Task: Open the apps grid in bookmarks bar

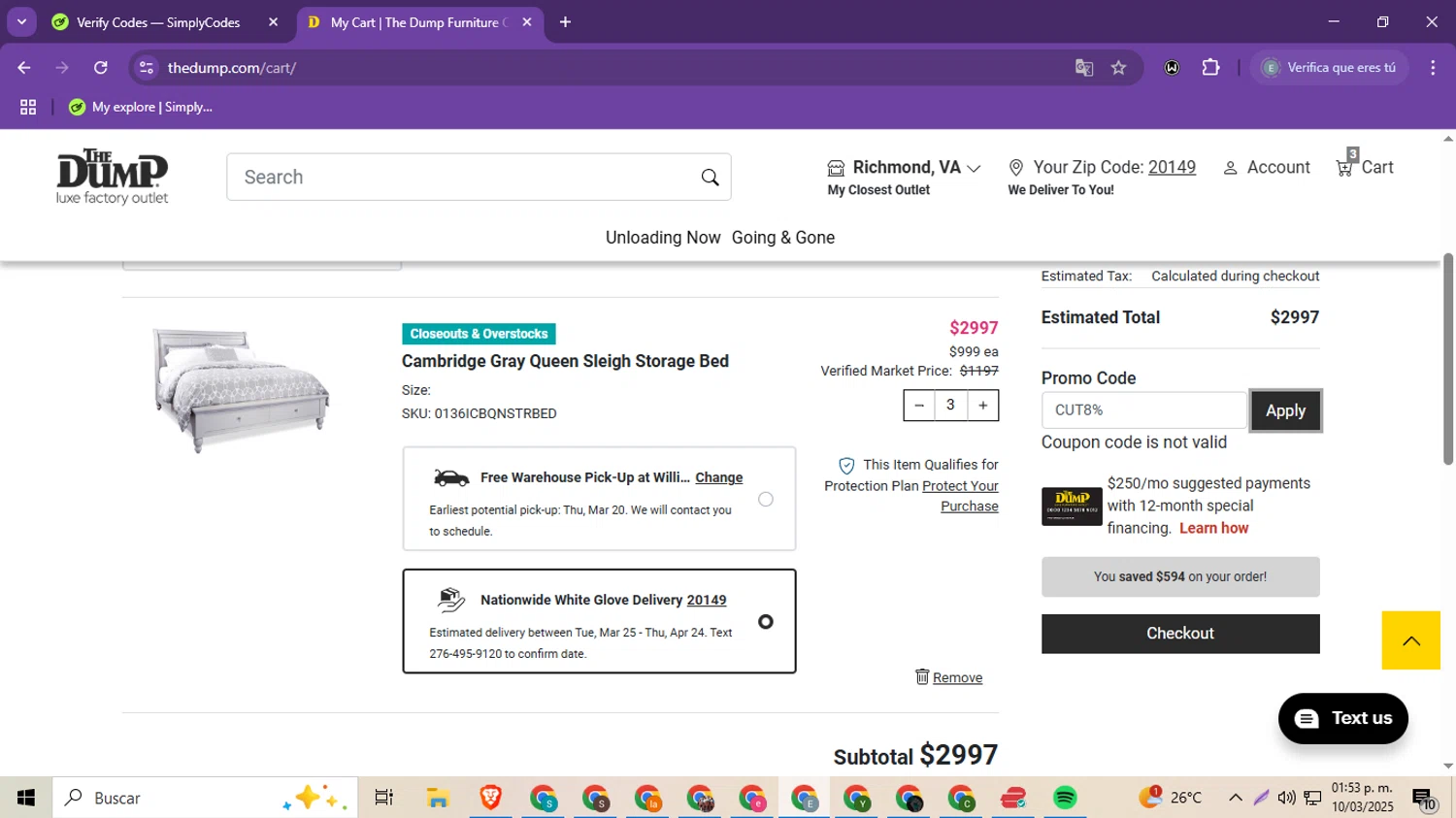Action: tap(28, 107)
